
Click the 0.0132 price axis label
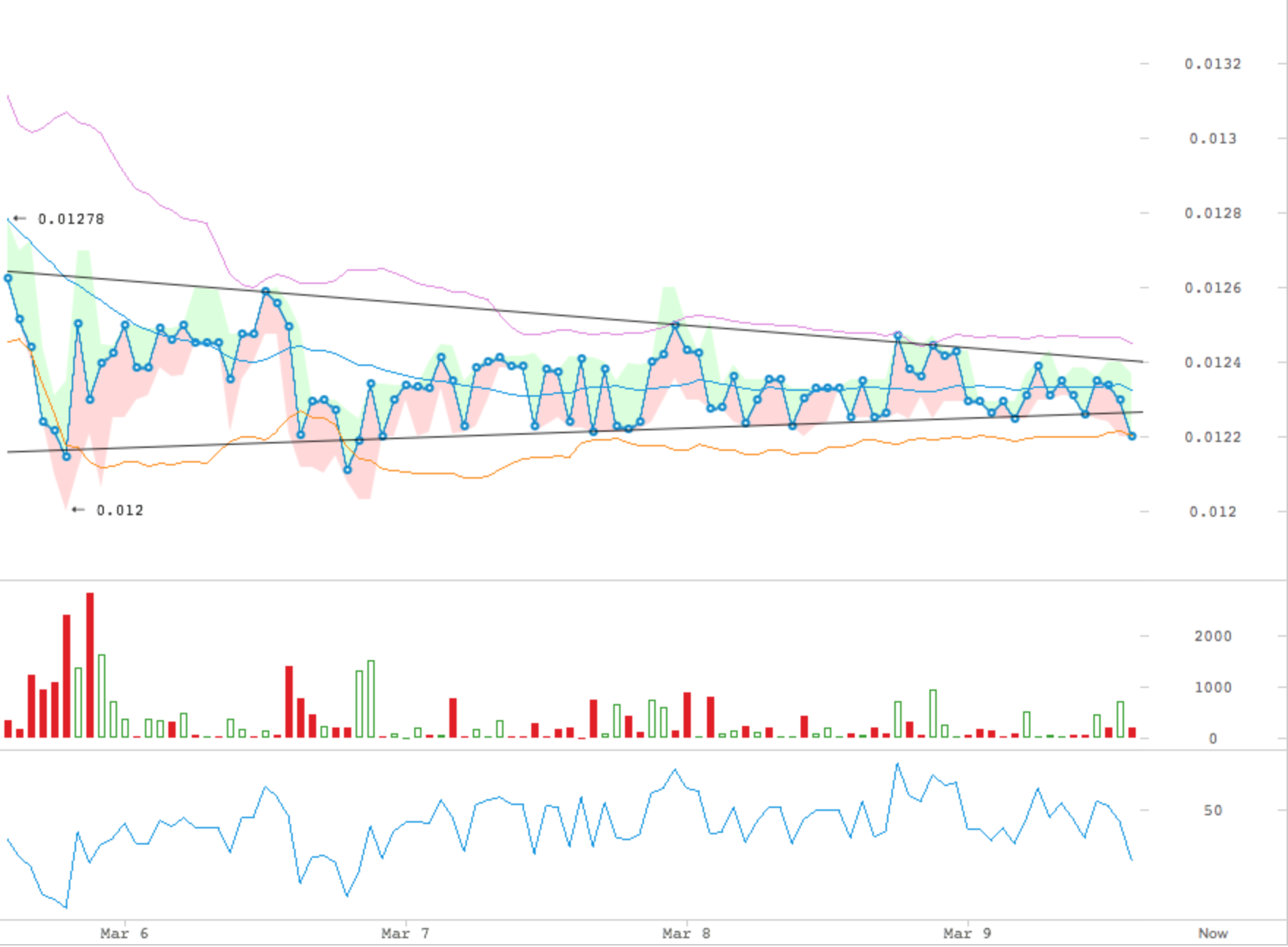pyautogui.click(x=1213, y=64)
